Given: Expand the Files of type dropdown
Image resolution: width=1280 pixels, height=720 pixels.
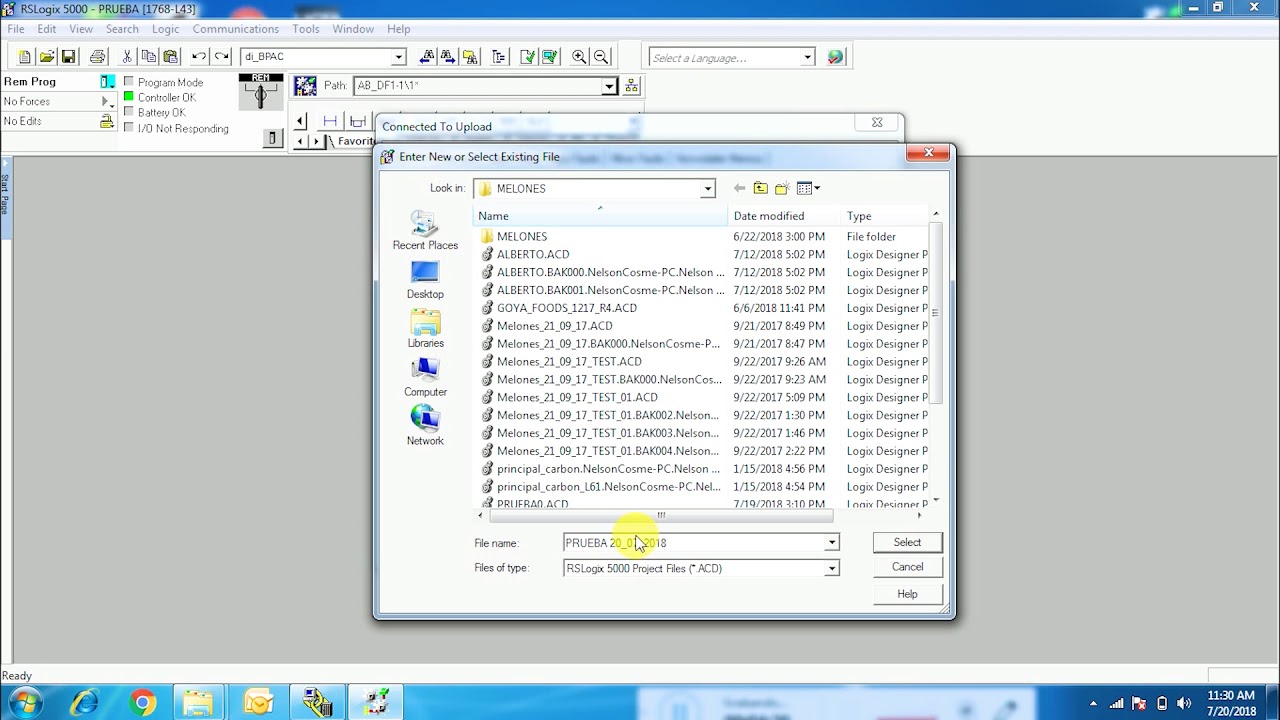Looking at the screenshot, I should pyautogui.click(x=831, y=568).
